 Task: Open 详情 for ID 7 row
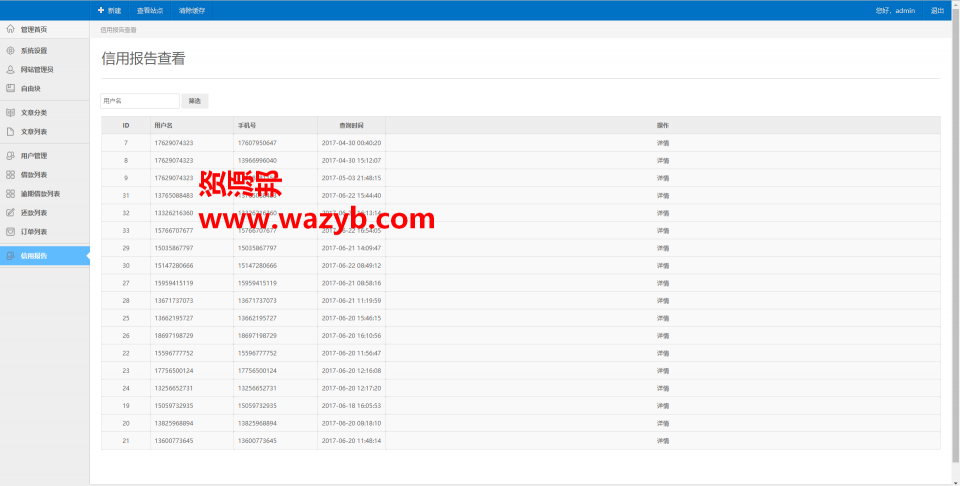pos(662,143)
